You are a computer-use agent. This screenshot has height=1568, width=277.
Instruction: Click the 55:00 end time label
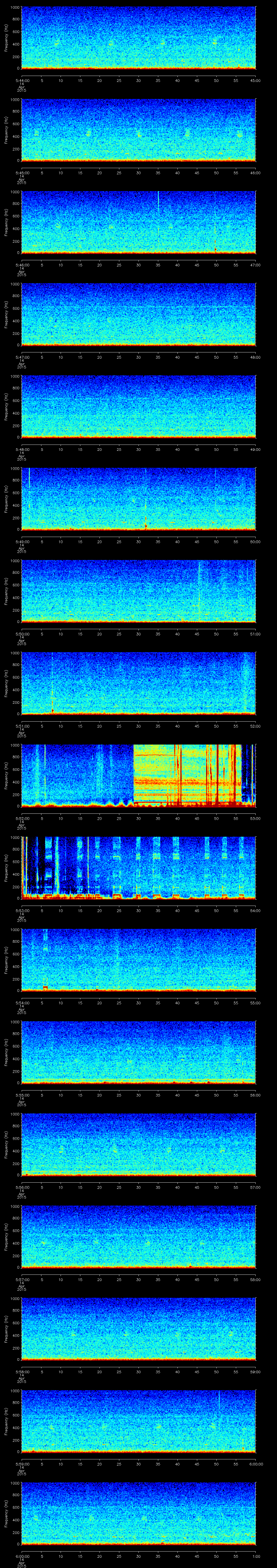click(x=255, y=1003)
